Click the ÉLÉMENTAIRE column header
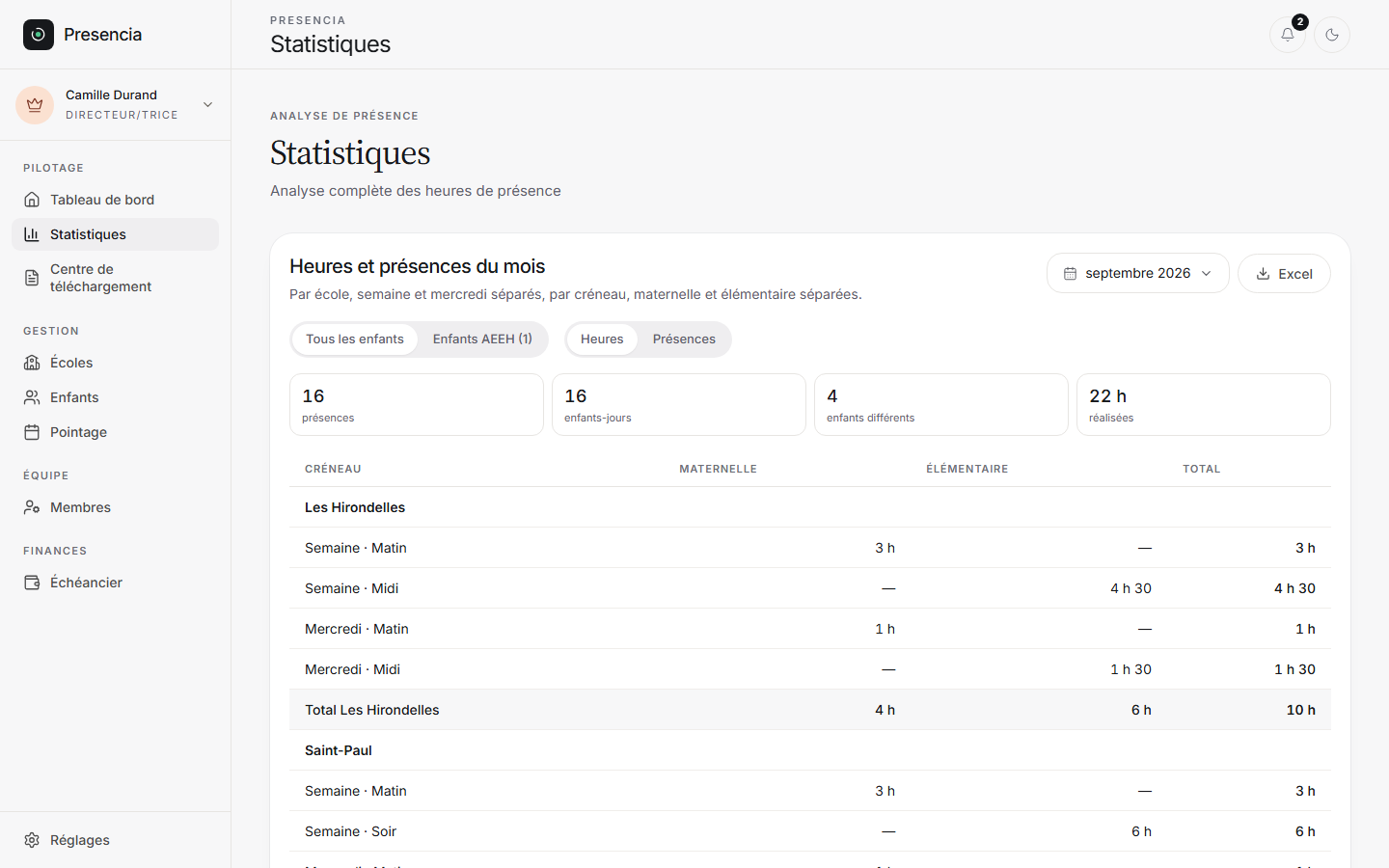1389x868 pixels. (967, 469)
